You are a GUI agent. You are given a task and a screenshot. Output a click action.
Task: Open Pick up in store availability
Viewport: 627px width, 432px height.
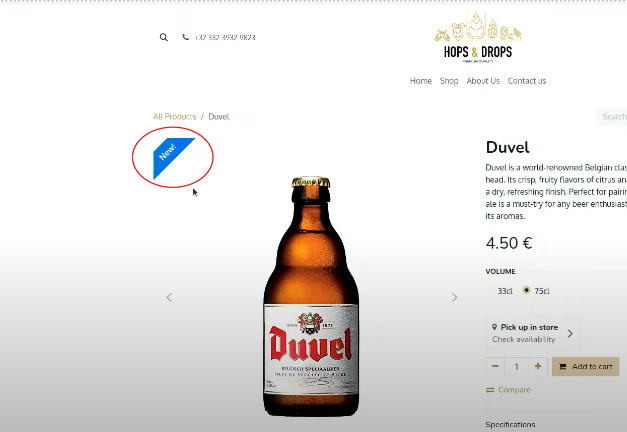click(x=533, y=333)
